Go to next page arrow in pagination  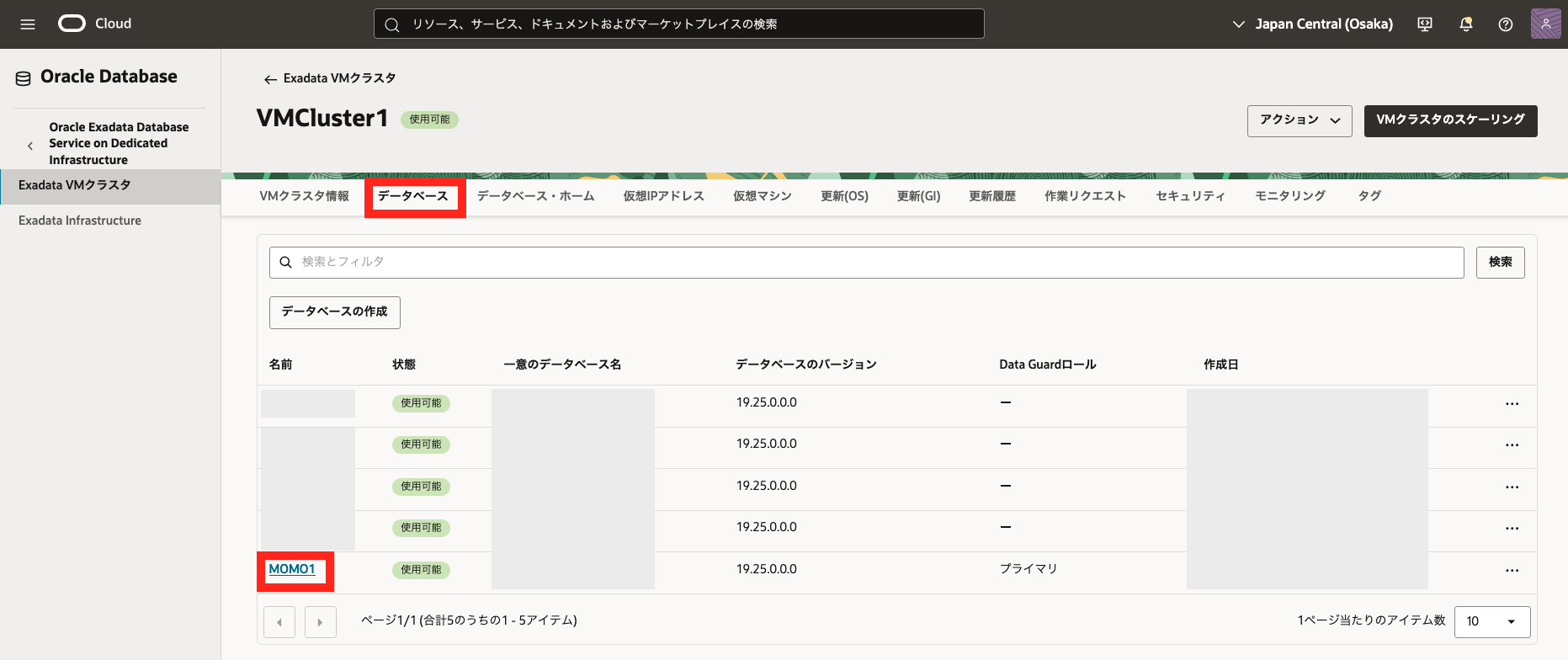click(320, 622)
